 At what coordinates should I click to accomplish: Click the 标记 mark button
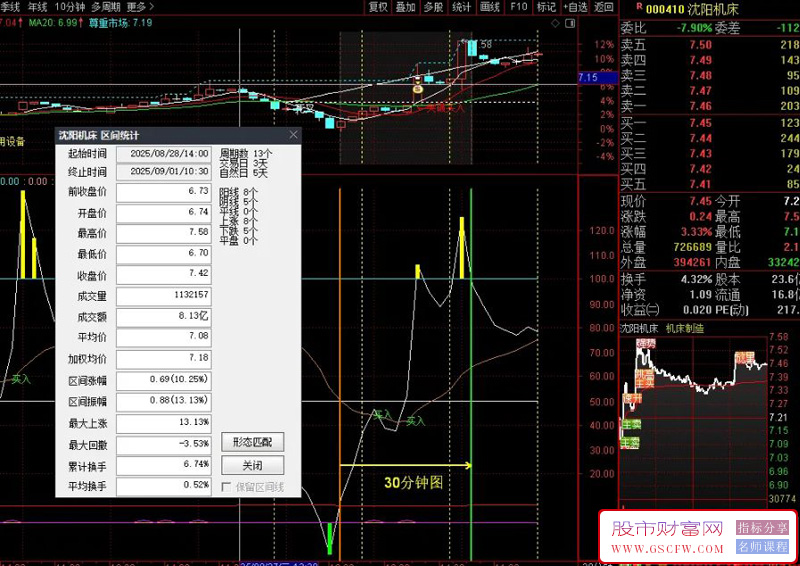(546, 7)
